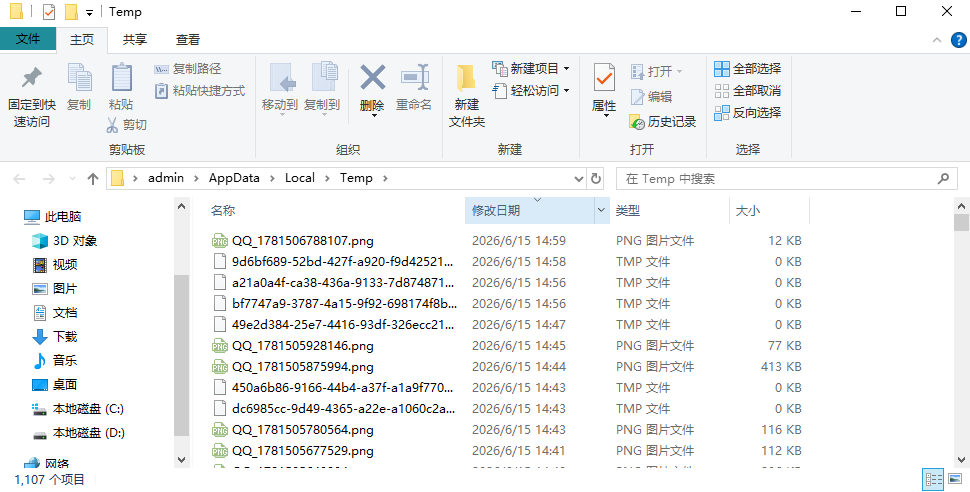Switch to large thumbnails view icon

coord(956,479)
